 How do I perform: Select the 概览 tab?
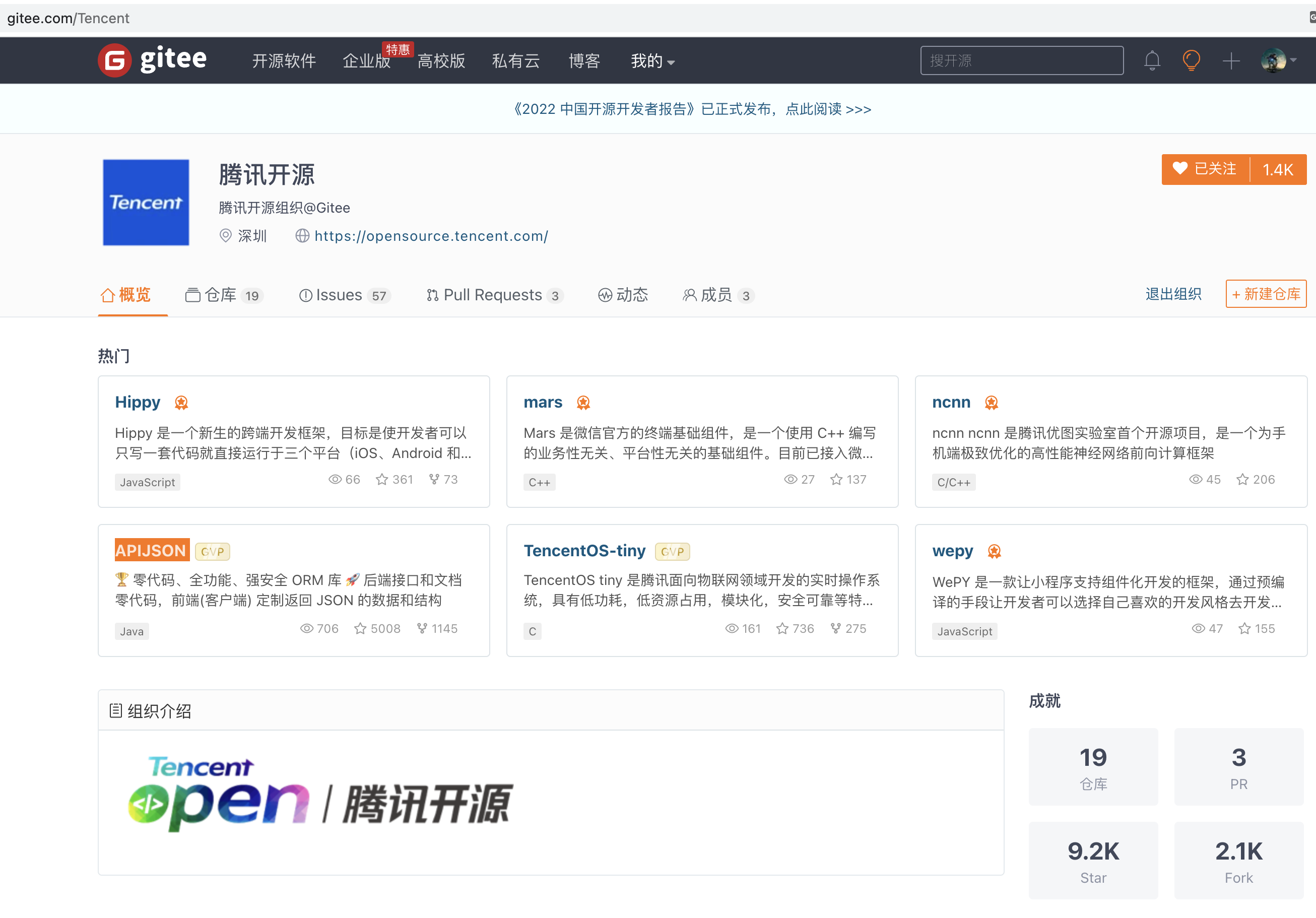125,295
